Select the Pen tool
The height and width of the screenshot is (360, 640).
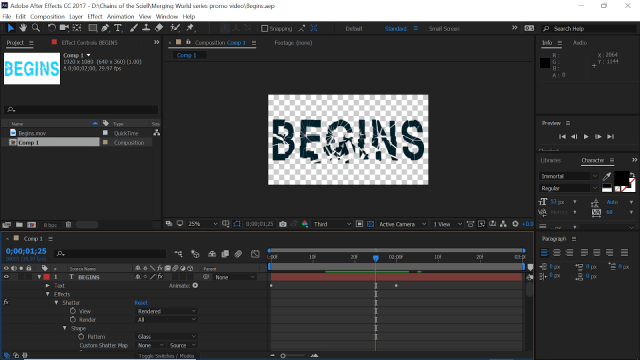[x=105, y=28]
